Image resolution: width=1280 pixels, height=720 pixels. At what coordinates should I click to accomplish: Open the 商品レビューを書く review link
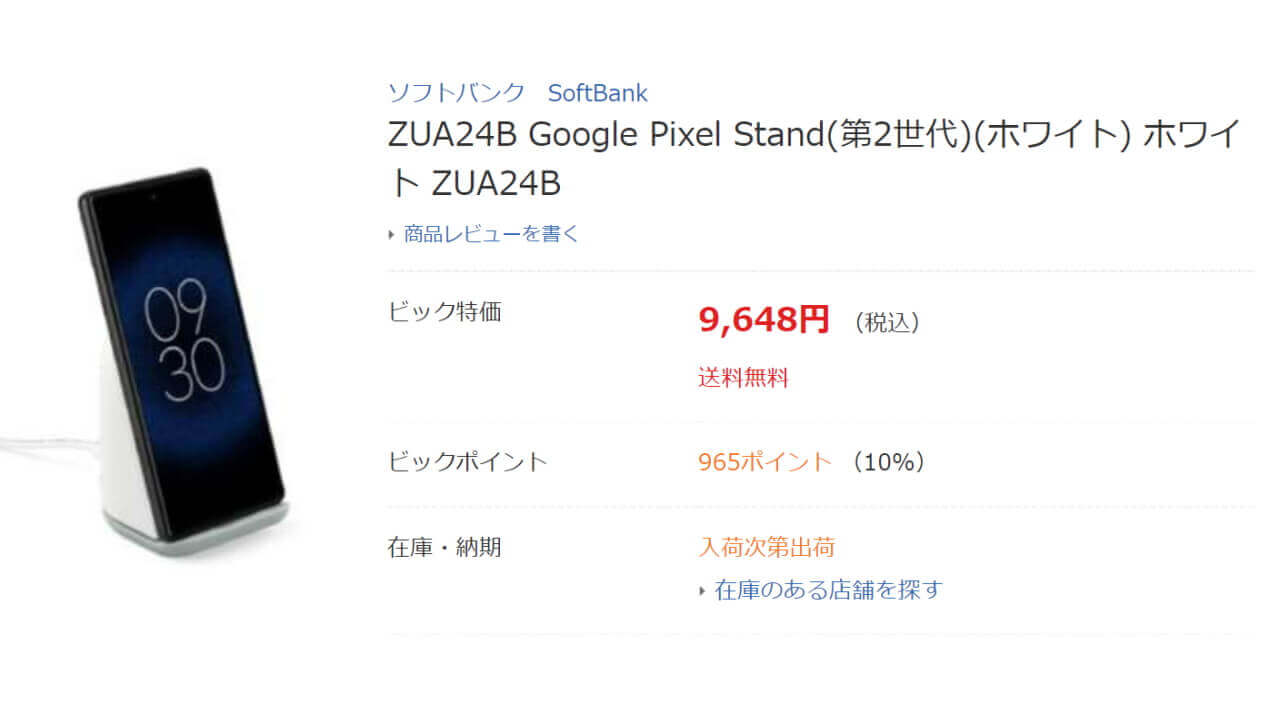489,233
